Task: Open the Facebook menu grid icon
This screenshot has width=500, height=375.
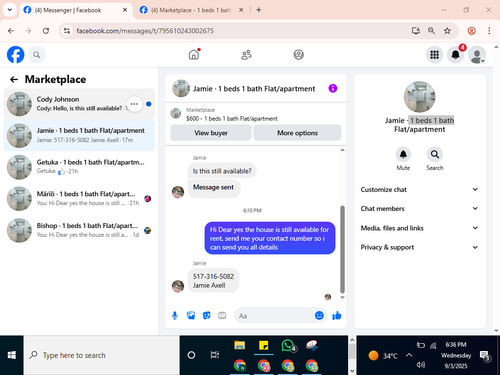Action: point(434,55)
